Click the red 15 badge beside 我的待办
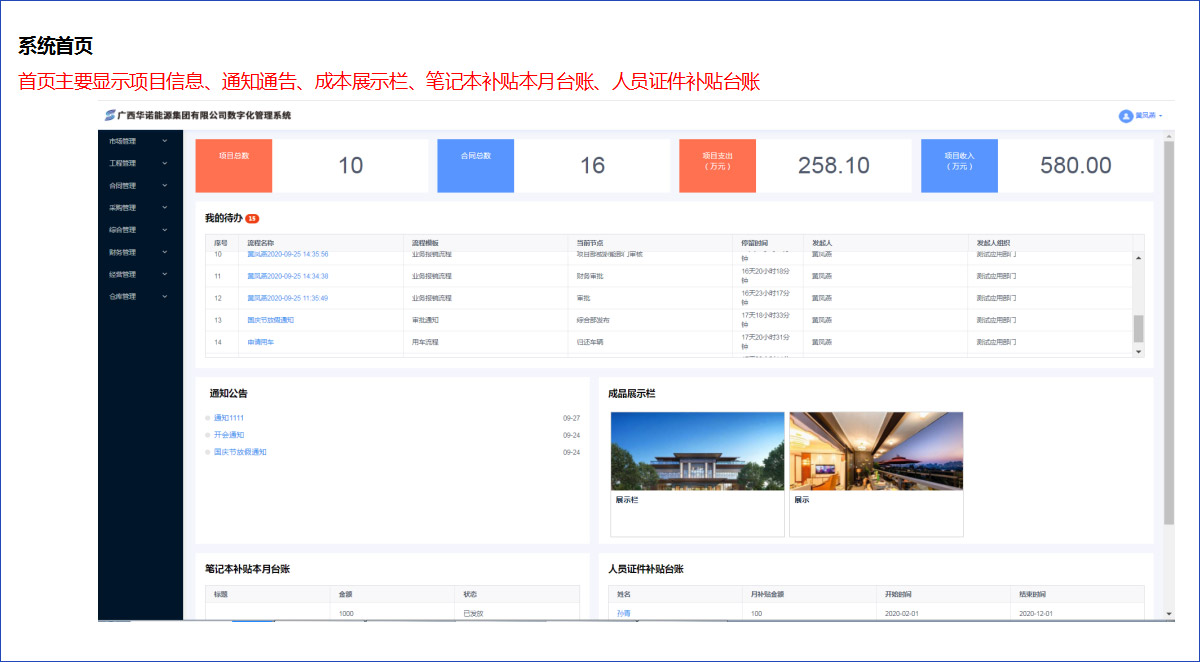The height and width of the screenshot is (662, 1200). coord(252,218)
